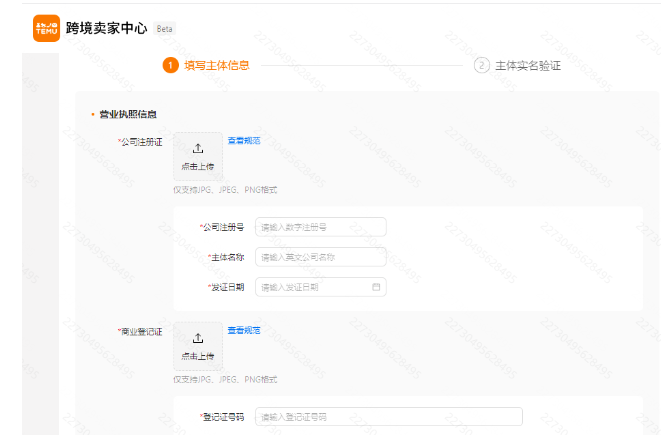Expand the 发证日期 date picker field
The width and height of the screenshot is (661, 448).
click(x=312, y=287)
